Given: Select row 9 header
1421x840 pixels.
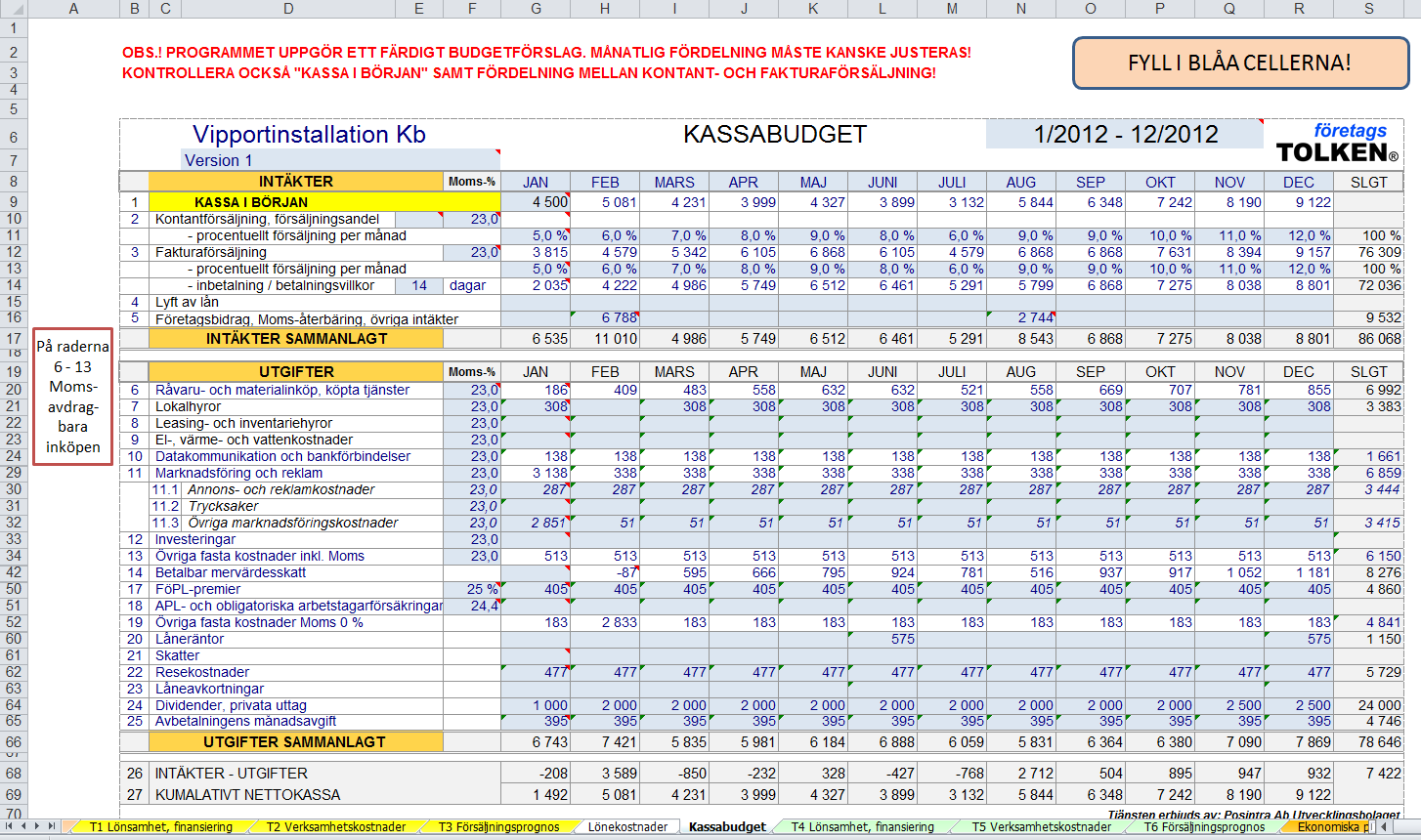Looking at the screenshot, I should coord(14,202).
